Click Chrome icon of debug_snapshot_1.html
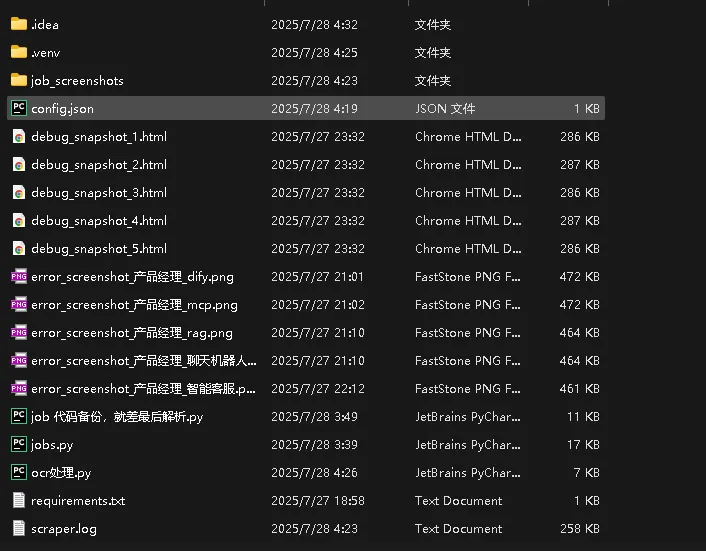The image size is (706, 551). click(19, 136)
